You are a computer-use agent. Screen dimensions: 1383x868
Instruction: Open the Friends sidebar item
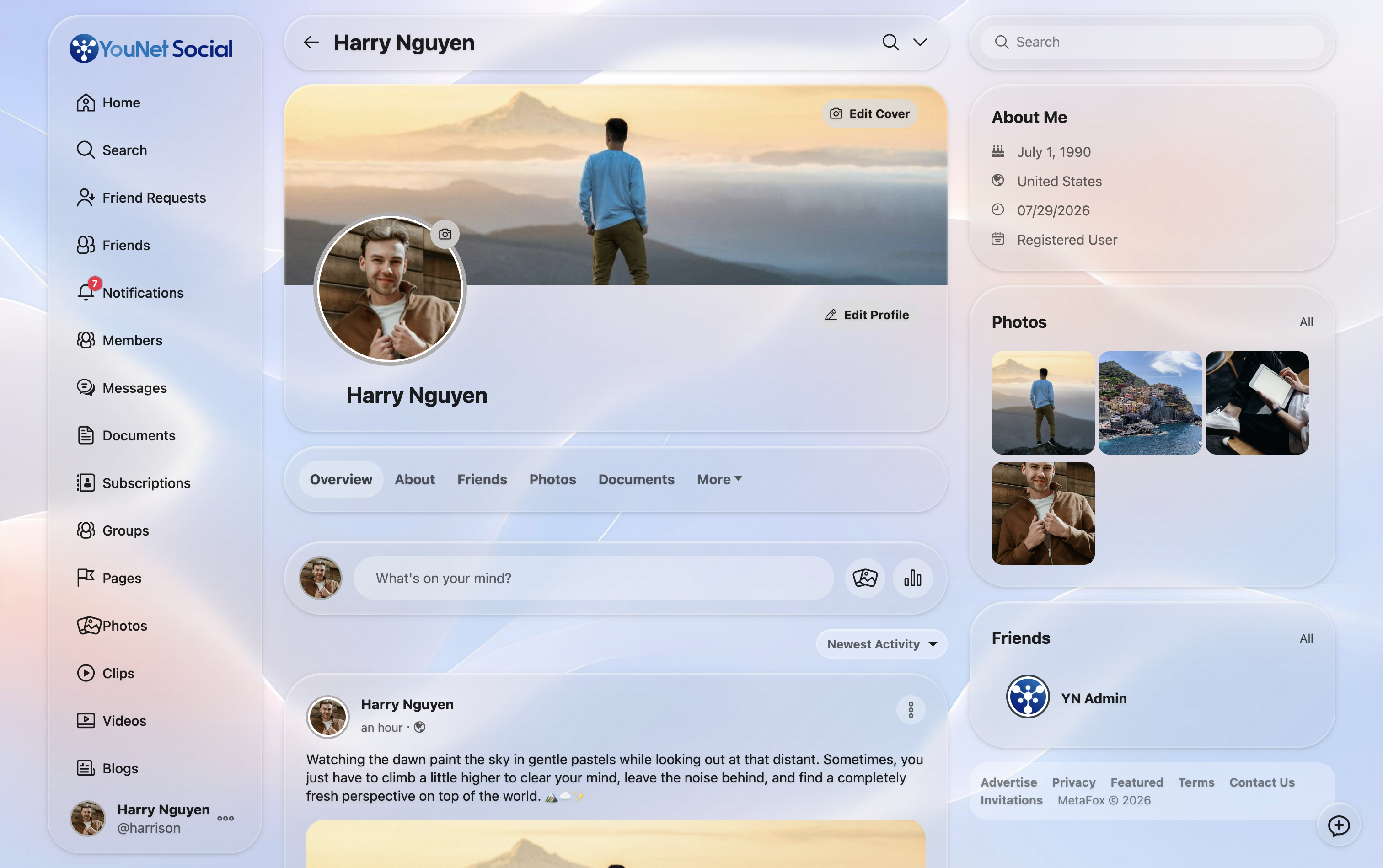[x=113, y=245]
